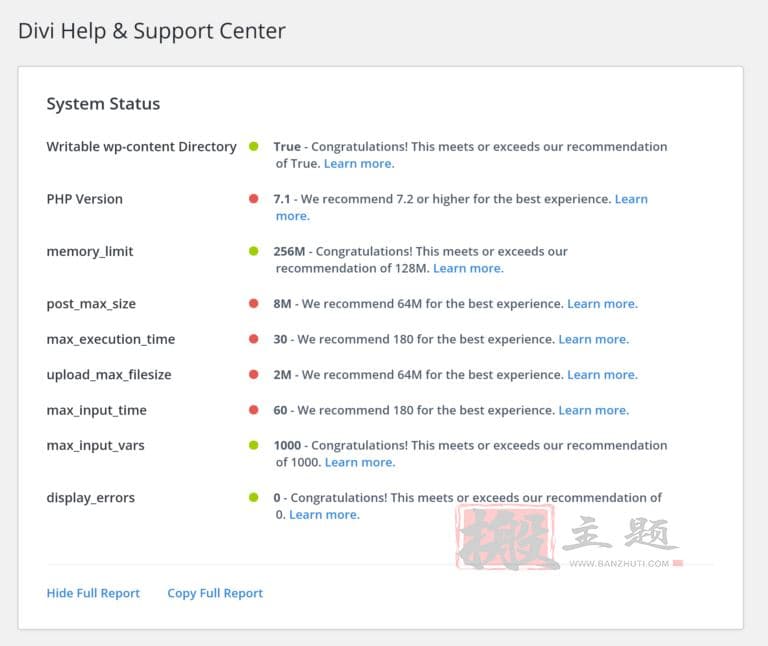Open Learn more link for display_errors
The image size is (768, 646).
(x=324, y=515)
